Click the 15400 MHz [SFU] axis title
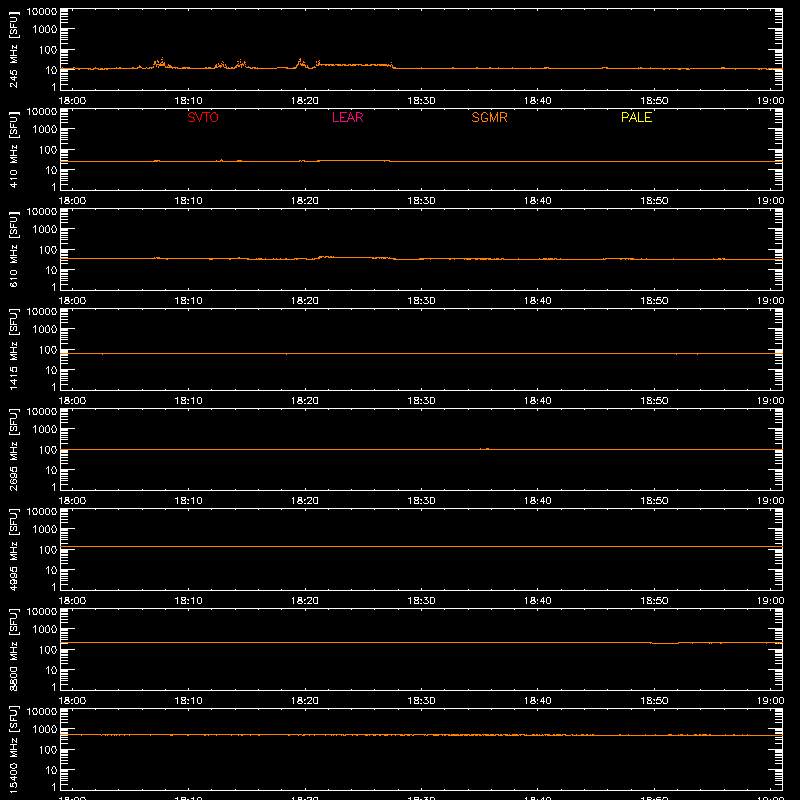The height and width of the screenshot is (800, 800). tap(13, 749)
